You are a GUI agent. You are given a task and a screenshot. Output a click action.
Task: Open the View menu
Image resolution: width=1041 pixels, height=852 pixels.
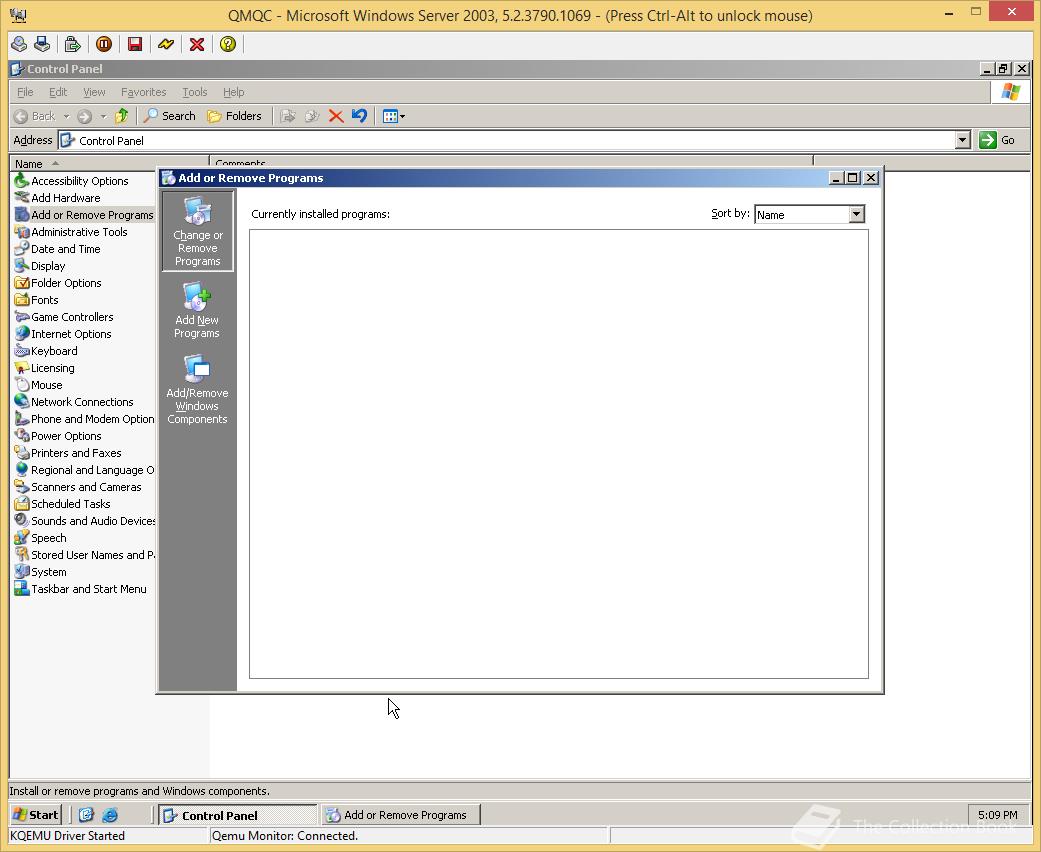click(x=94, y=92)
